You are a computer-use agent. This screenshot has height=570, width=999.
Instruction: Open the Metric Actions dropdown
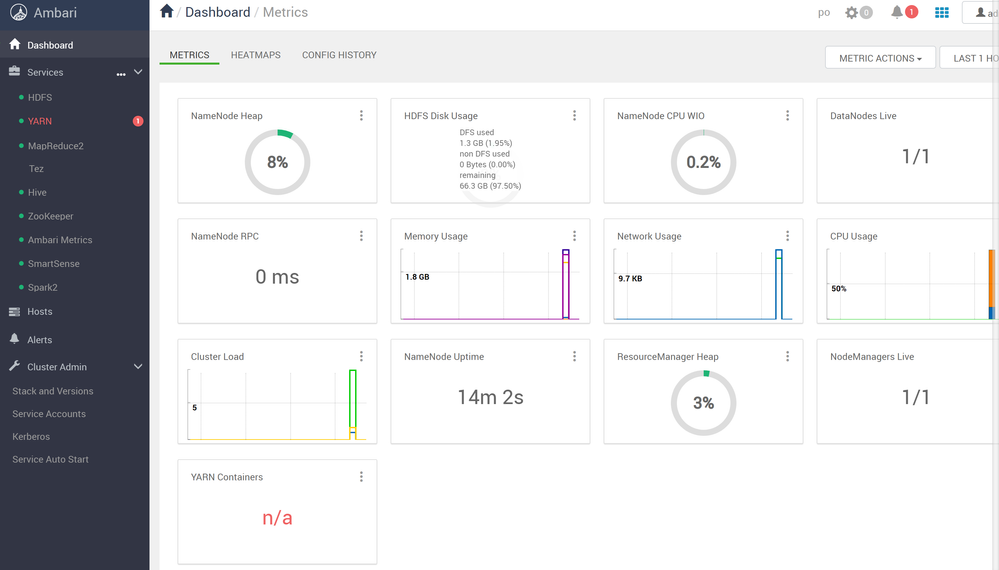click(x=880, y=58)
